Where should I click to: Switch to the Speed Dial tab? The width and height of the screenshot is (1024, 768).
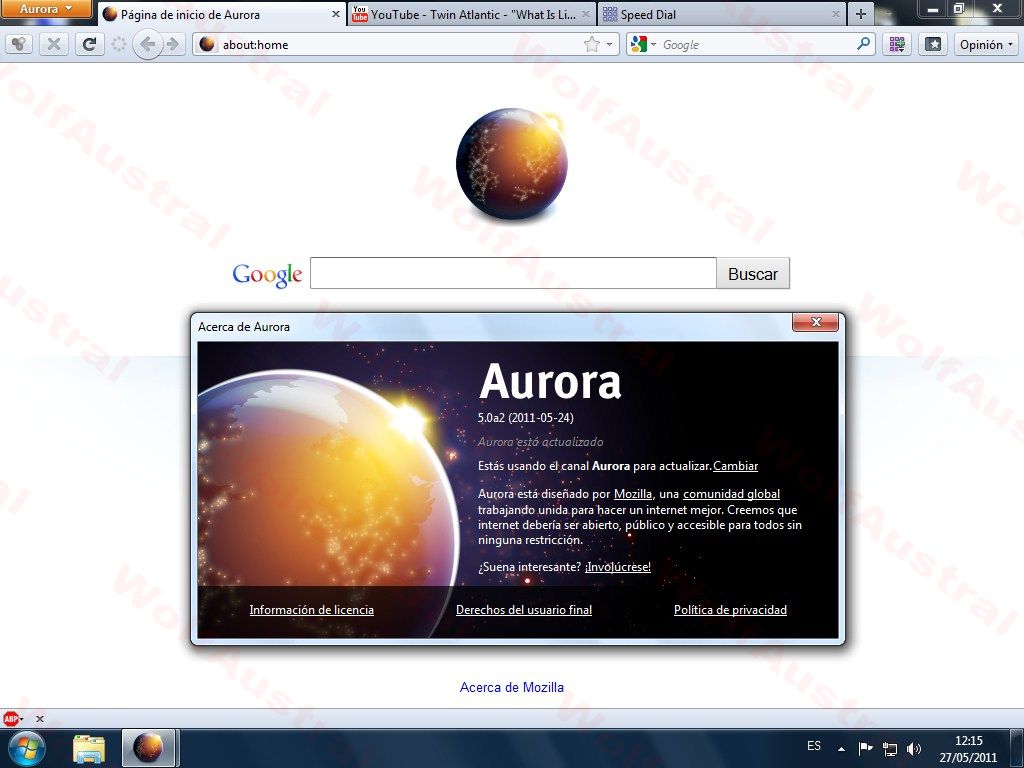[x=721, y=14]
